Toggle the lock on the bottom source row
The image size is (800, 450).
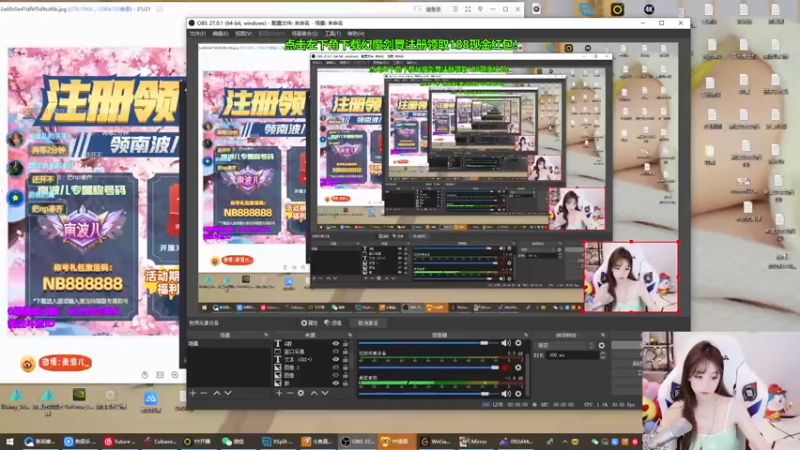point(345,383)
